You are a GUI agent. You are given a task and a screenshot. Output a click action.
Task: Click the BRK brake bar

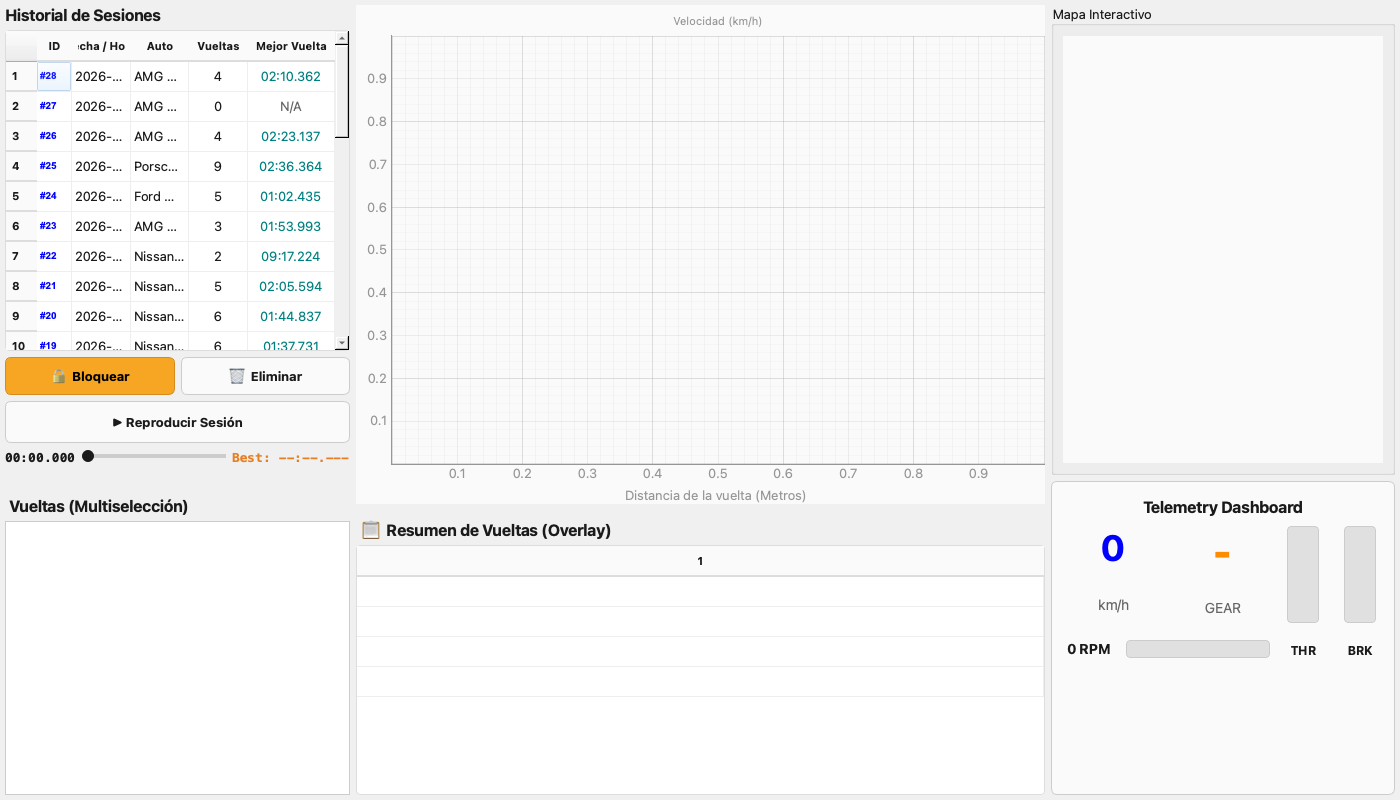click(x=1360, y=574)
